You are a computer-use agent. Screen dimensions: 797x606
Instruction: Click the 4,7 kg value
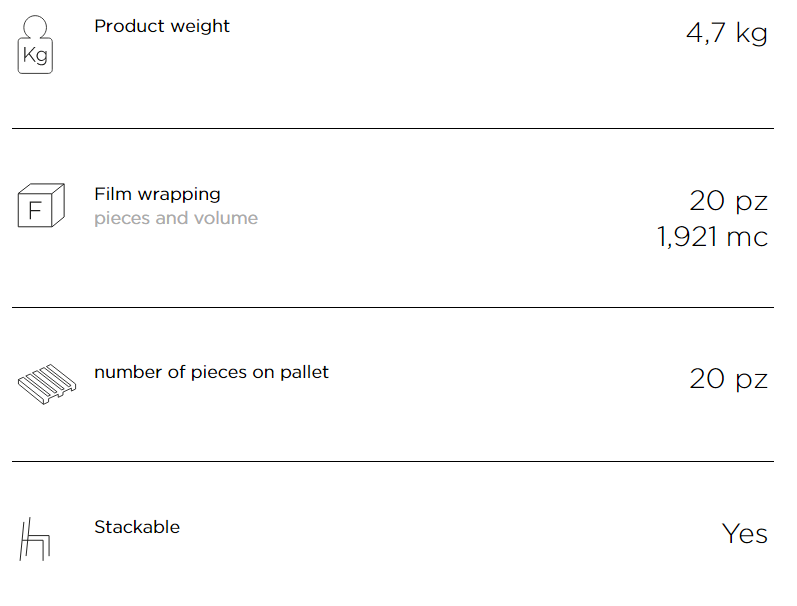point(727,34)
